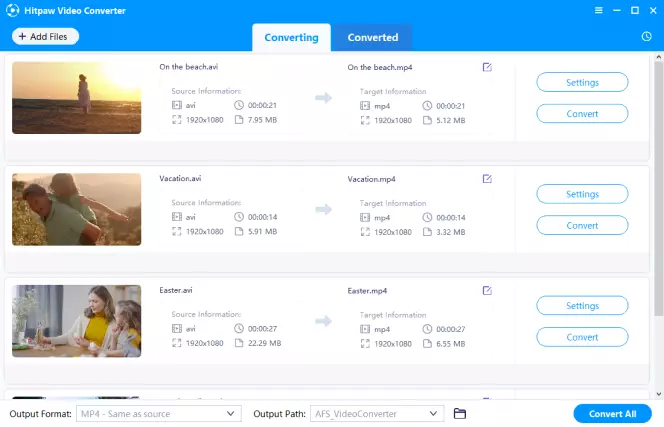Click target file size icon of Easter.mp4

pyautogui.click(x=427, y=344)
